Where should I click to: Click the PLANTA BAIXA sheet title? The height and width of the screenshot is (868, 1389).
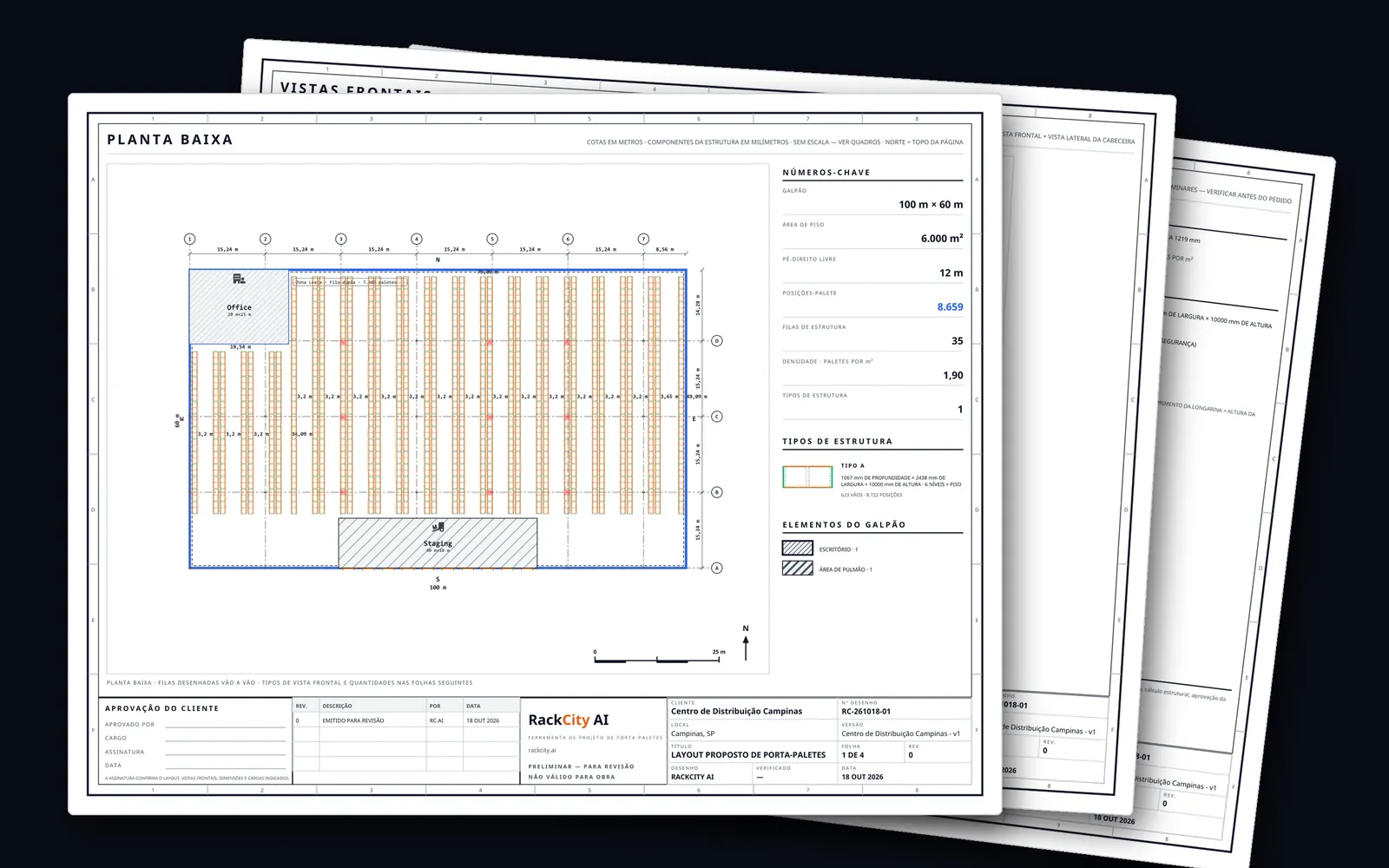coord(170,140)
